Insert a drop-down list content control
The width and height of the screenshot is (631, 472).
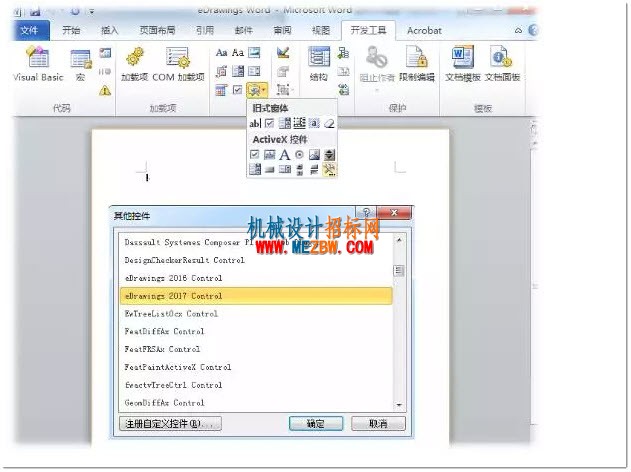click(254, 72)
